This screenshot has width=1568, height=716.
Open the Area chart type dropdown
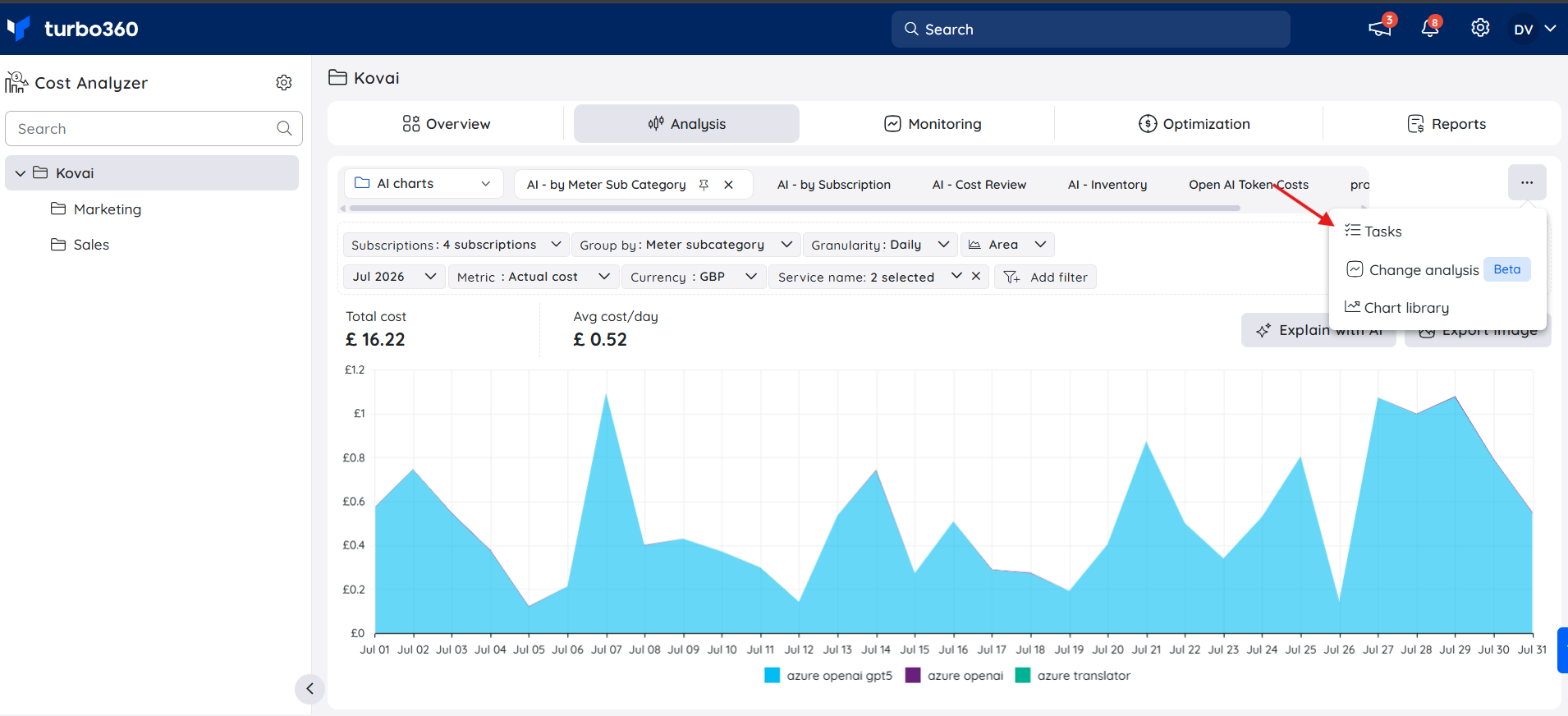[1007, 245]
